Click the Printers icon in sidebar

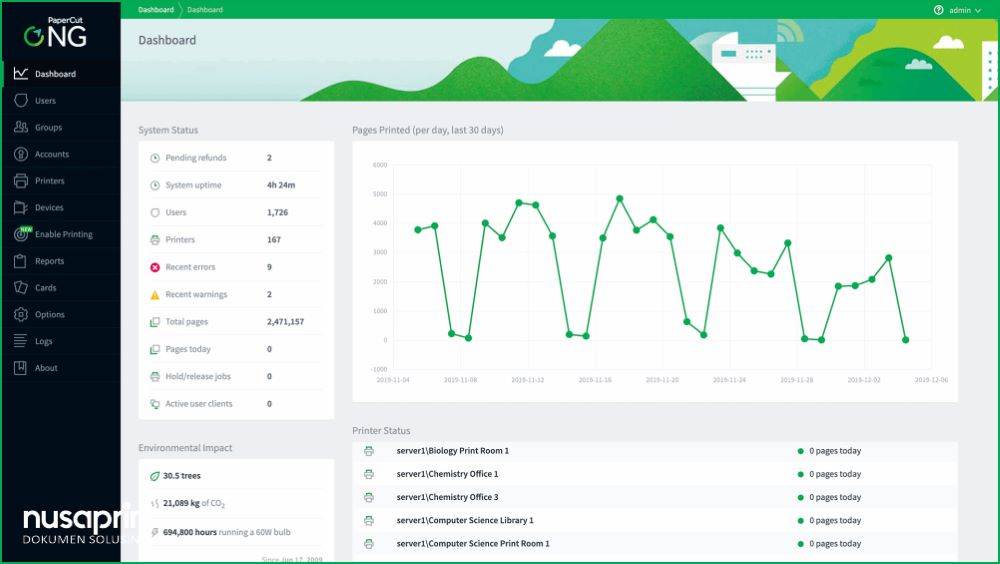20,181
